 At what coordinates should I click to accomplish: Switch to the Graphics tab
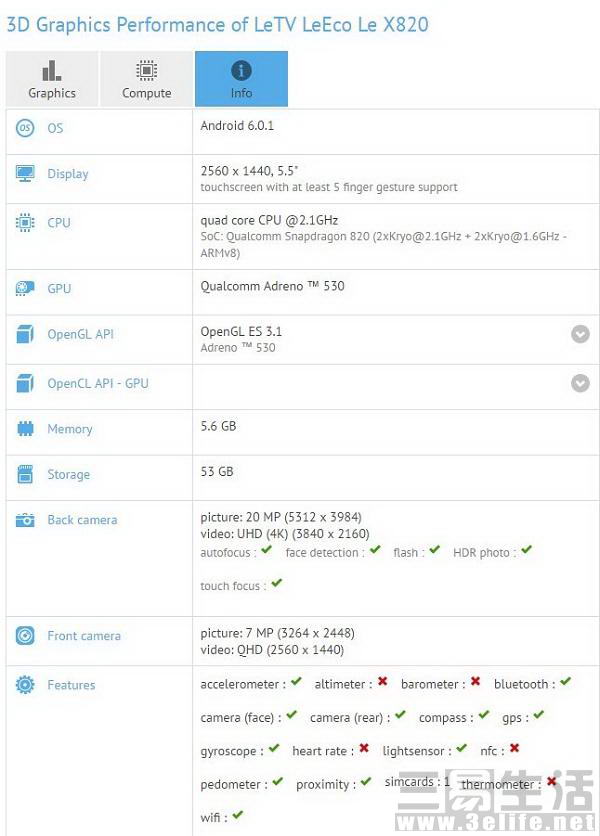click(x=52, y=79)
